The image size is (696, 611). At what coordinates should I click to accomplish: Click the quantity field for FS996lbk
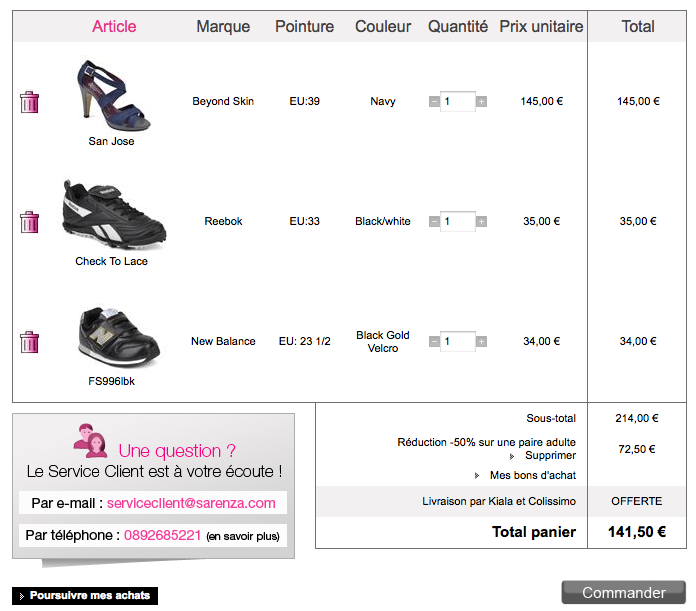pyautogui.click(x=458, y=341)
